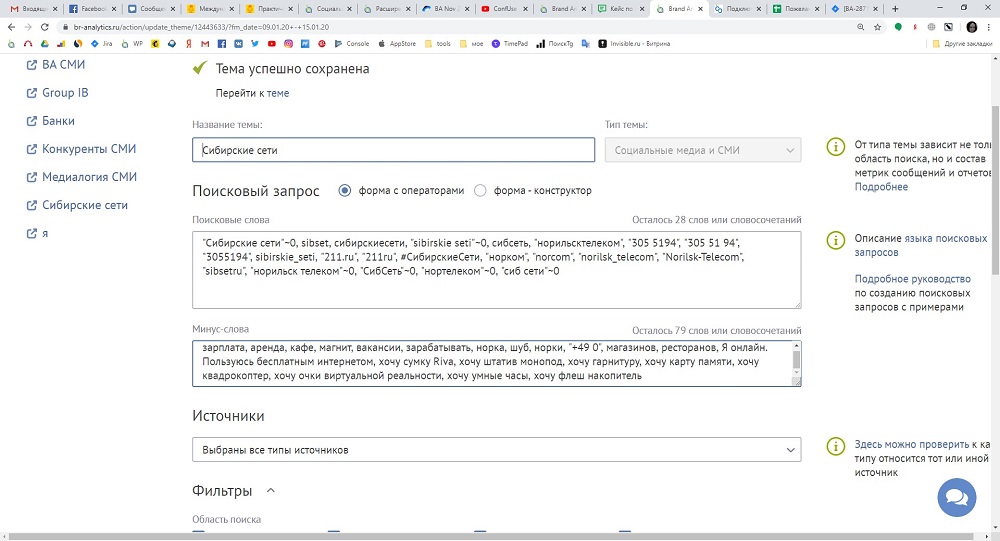The height and width of the screenshot is (541, 1000).
Task: Open 'Другие закладки' folder
Action: (962, 44)
